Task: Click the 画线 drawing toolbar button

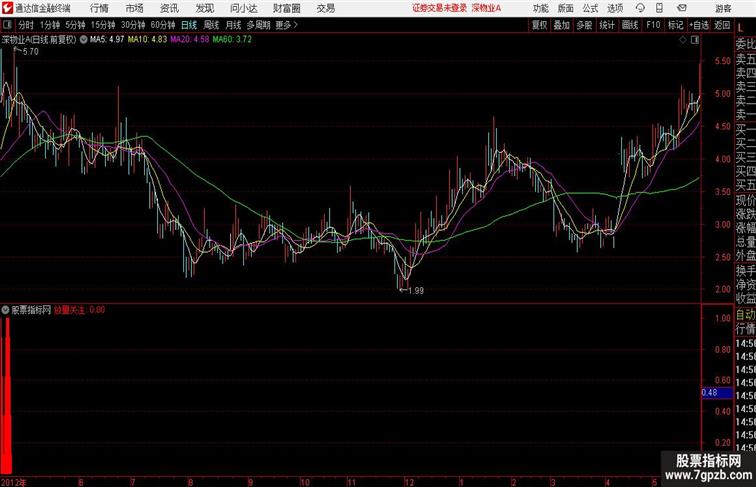Action: [630, 25]
